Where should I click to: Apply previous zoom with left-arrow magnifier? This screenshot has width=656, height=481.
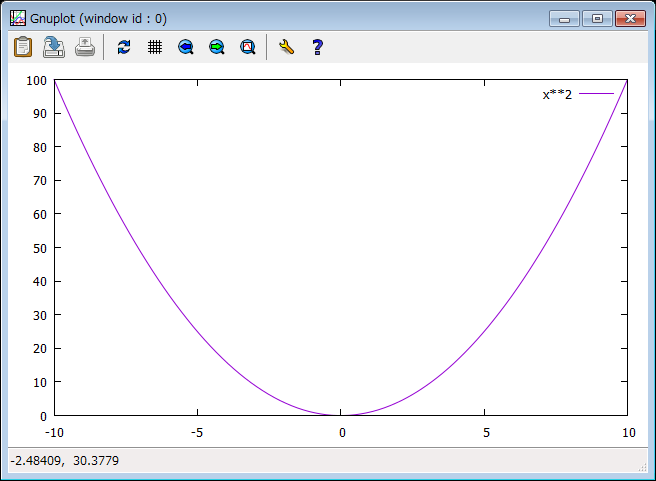tap(185, 46)
